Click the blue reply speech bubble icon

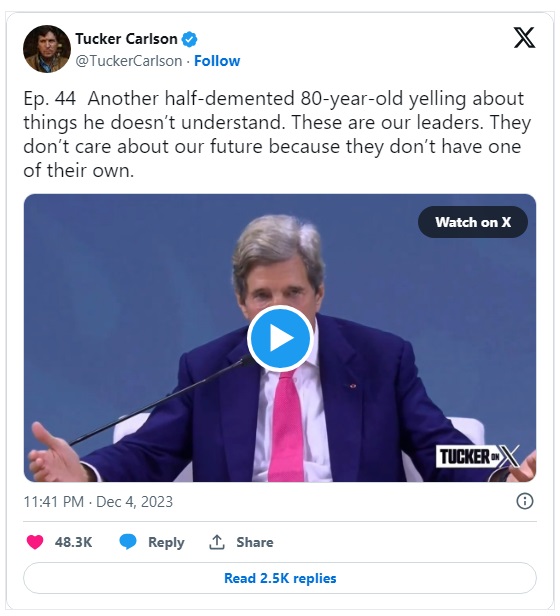pos(128,542)
